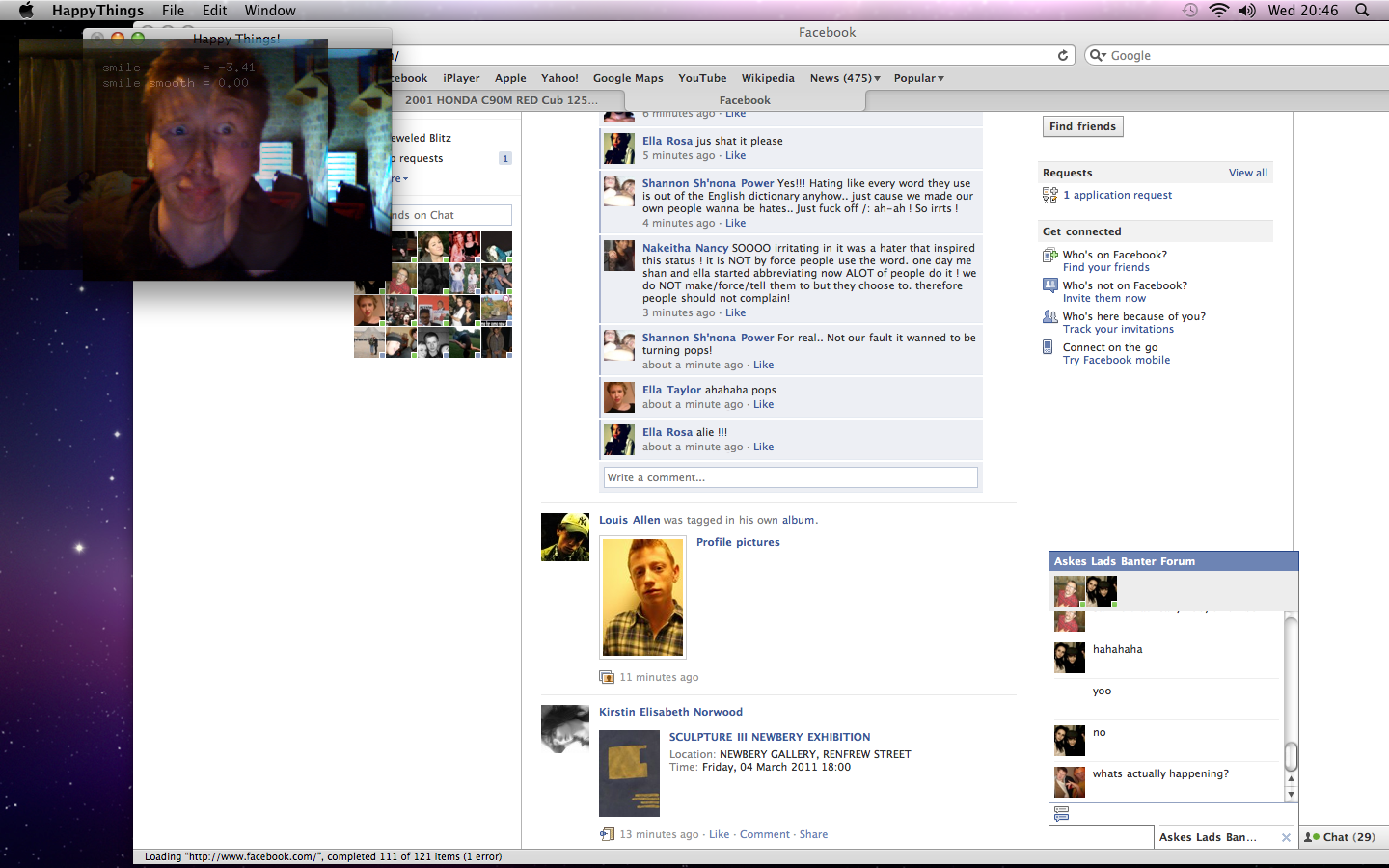This screenshot has height=868, width=1389.
Task: Open the Wi-Fi status menu
Action: coord(1219,10)
